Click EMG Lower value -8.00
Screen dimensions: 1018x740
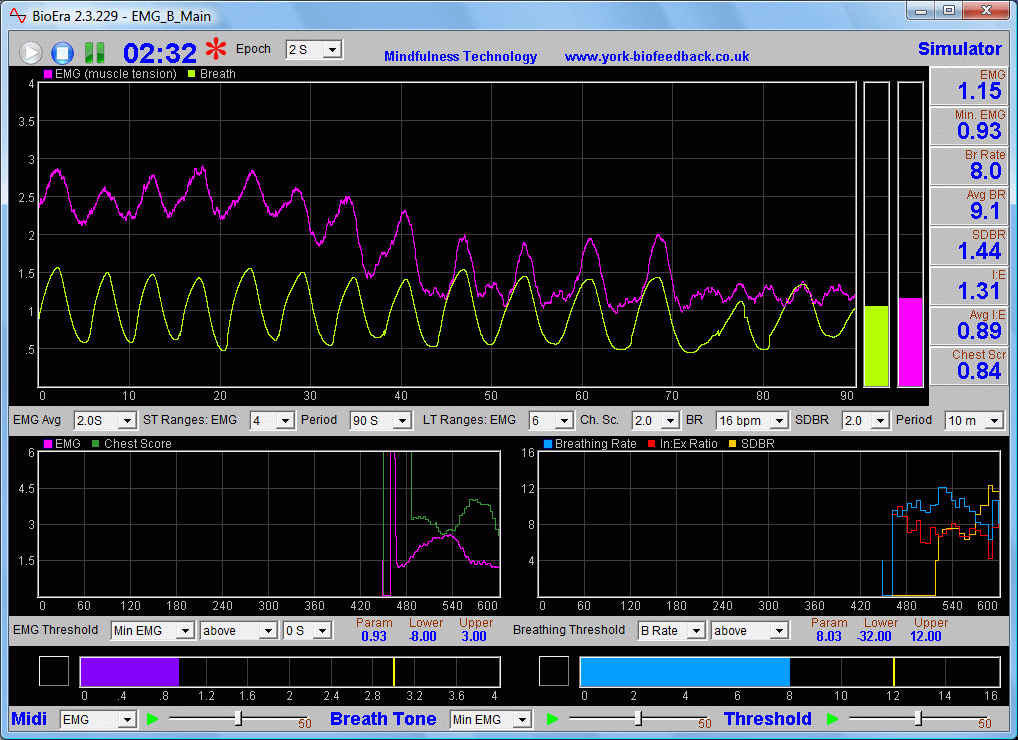tap(422, 637)
